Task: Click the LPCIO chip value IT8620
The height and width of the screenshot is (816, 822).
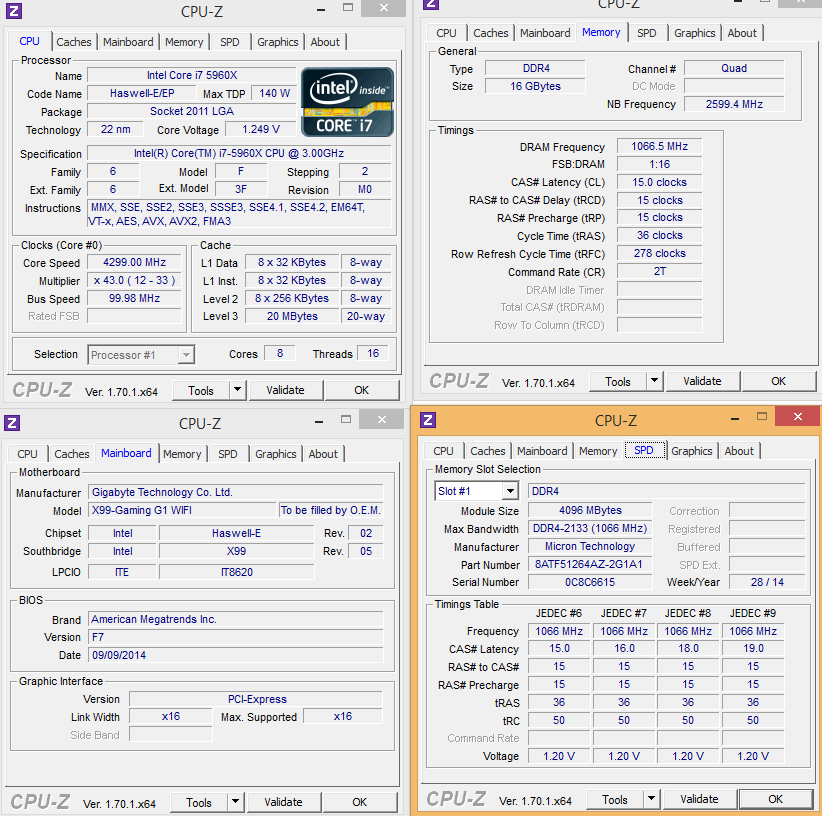Action: [236, 572]
